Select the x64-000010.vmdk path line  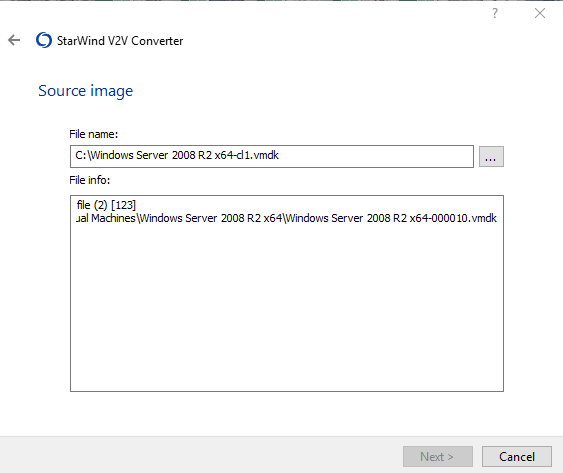pyautogui.click(x=286, y=218)
